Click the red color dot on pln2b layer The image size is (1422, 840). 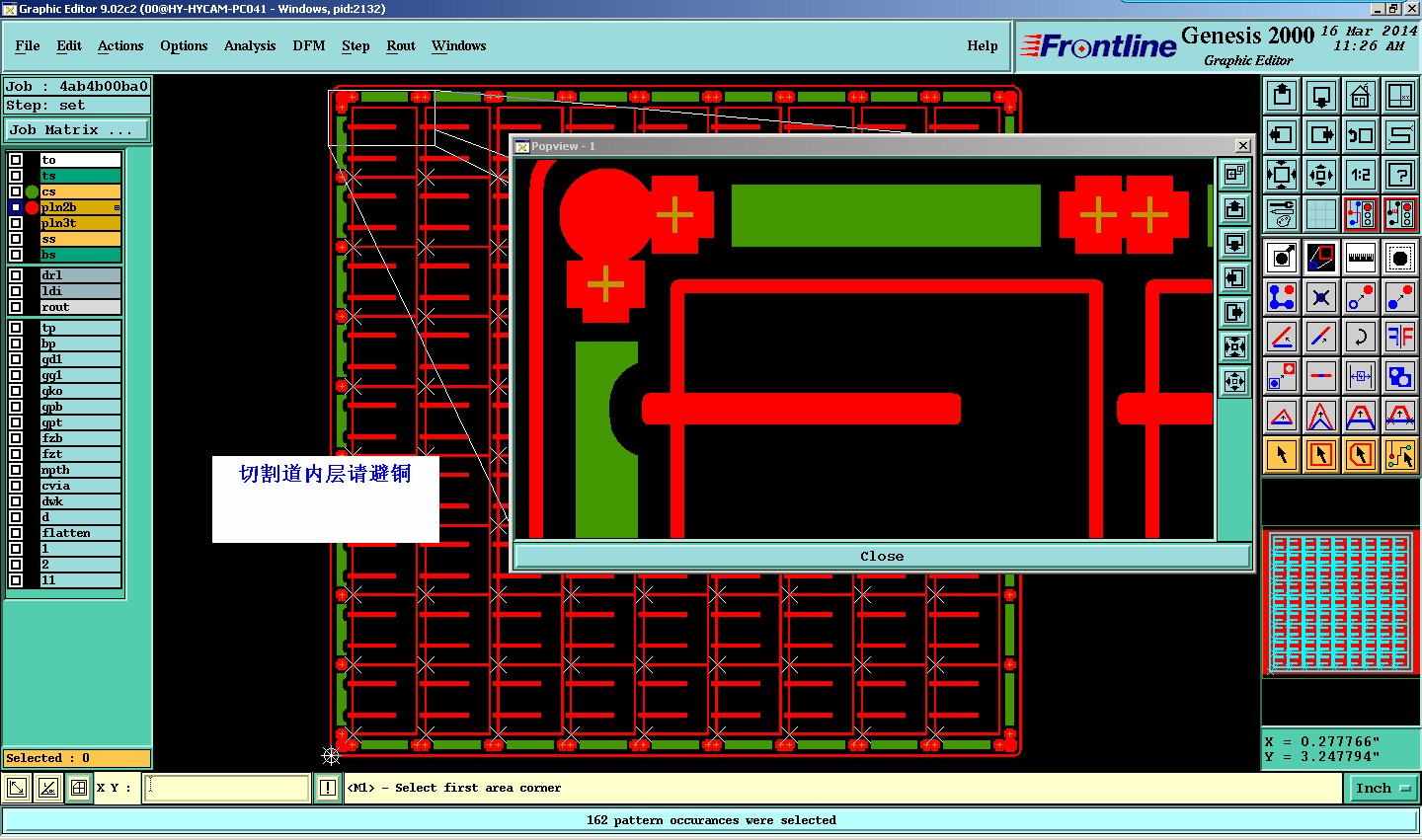32,207
